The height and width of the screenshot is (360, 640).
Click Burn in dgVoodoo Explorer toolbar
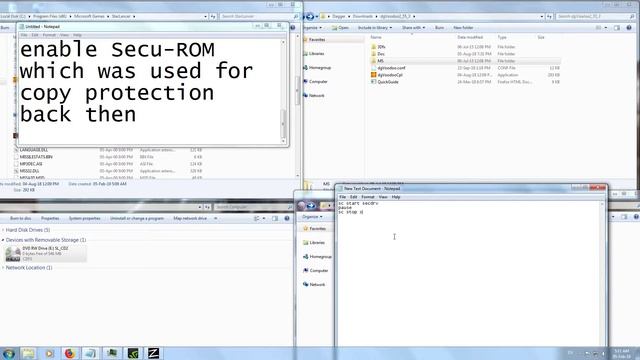tap(440, 28)
